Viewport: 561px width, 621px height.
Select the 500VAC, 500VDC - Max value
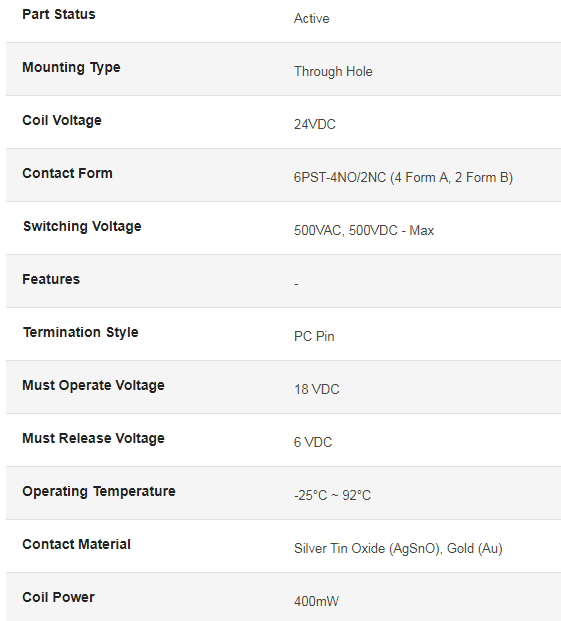click(x=364, y=230)
